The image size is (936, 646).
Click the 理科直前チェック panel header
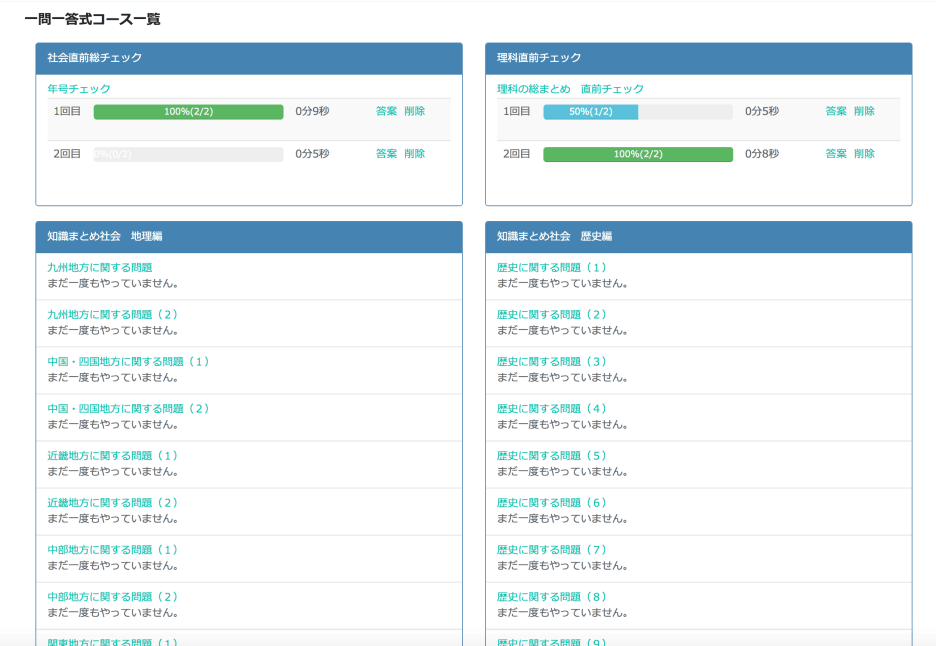[x=698, y=58]
